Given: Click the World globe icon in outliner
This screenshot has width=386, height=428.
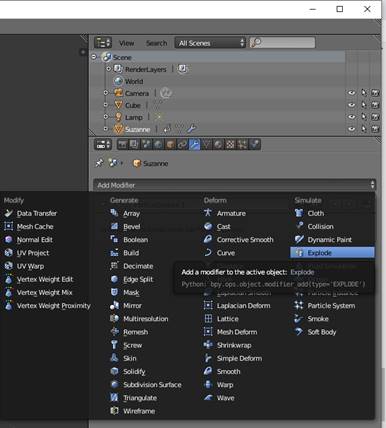Looking at the screenshot, I should [x=118, y=81].
